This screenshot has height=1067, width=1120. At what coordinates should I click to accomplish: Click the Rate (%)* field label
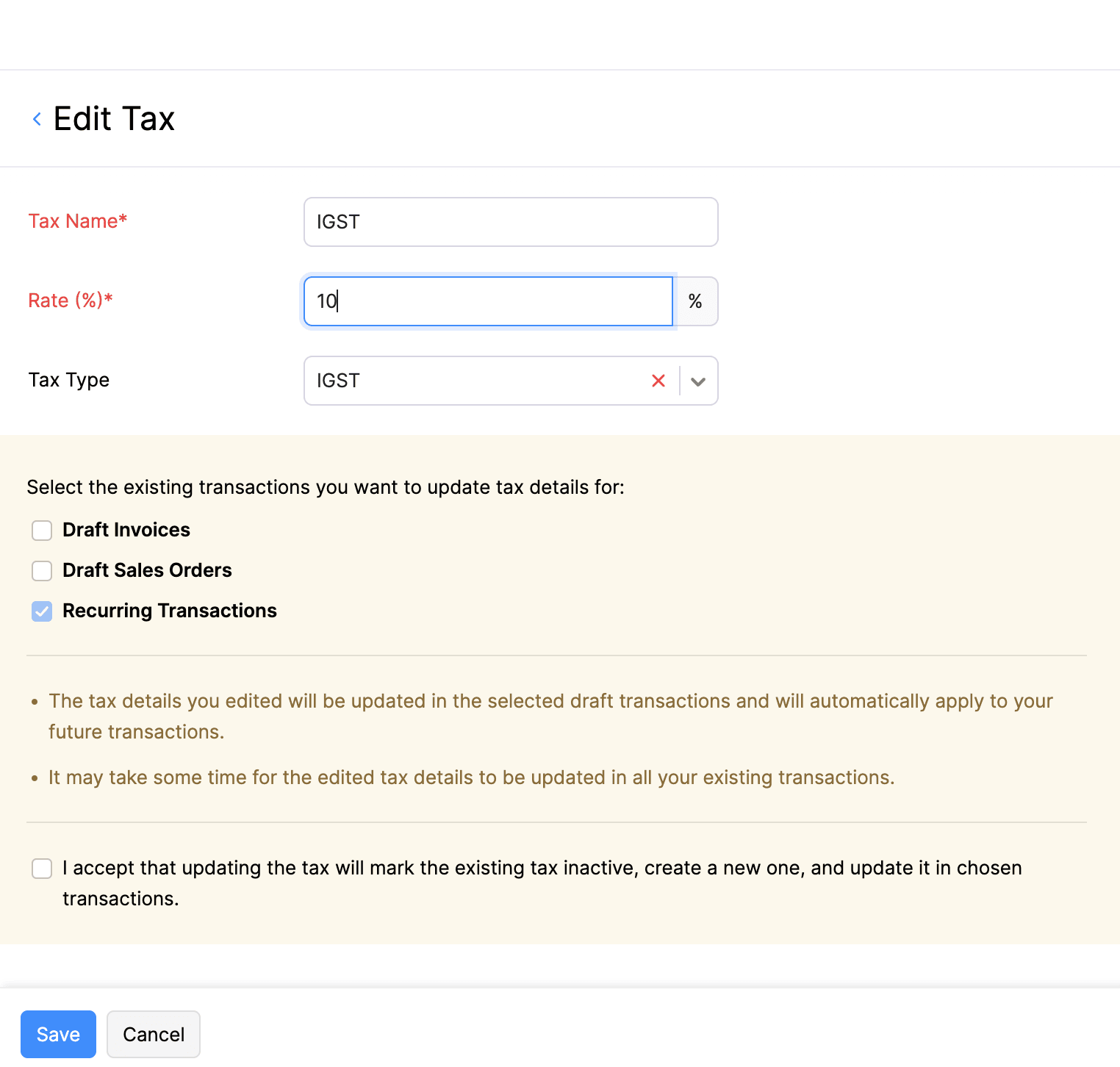coord(71,301)
